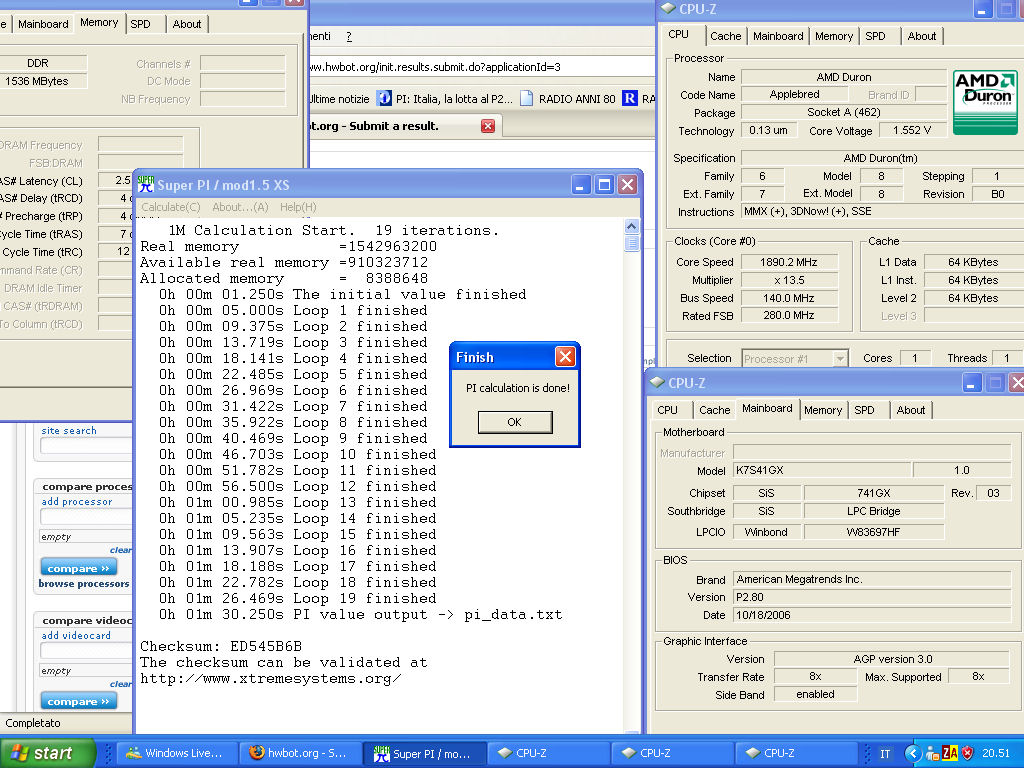The width and height of the screenshot is (1024, 768).
Task: Switch to Cache tab in top CPU-Z window
Action: [x=726, y=36]
